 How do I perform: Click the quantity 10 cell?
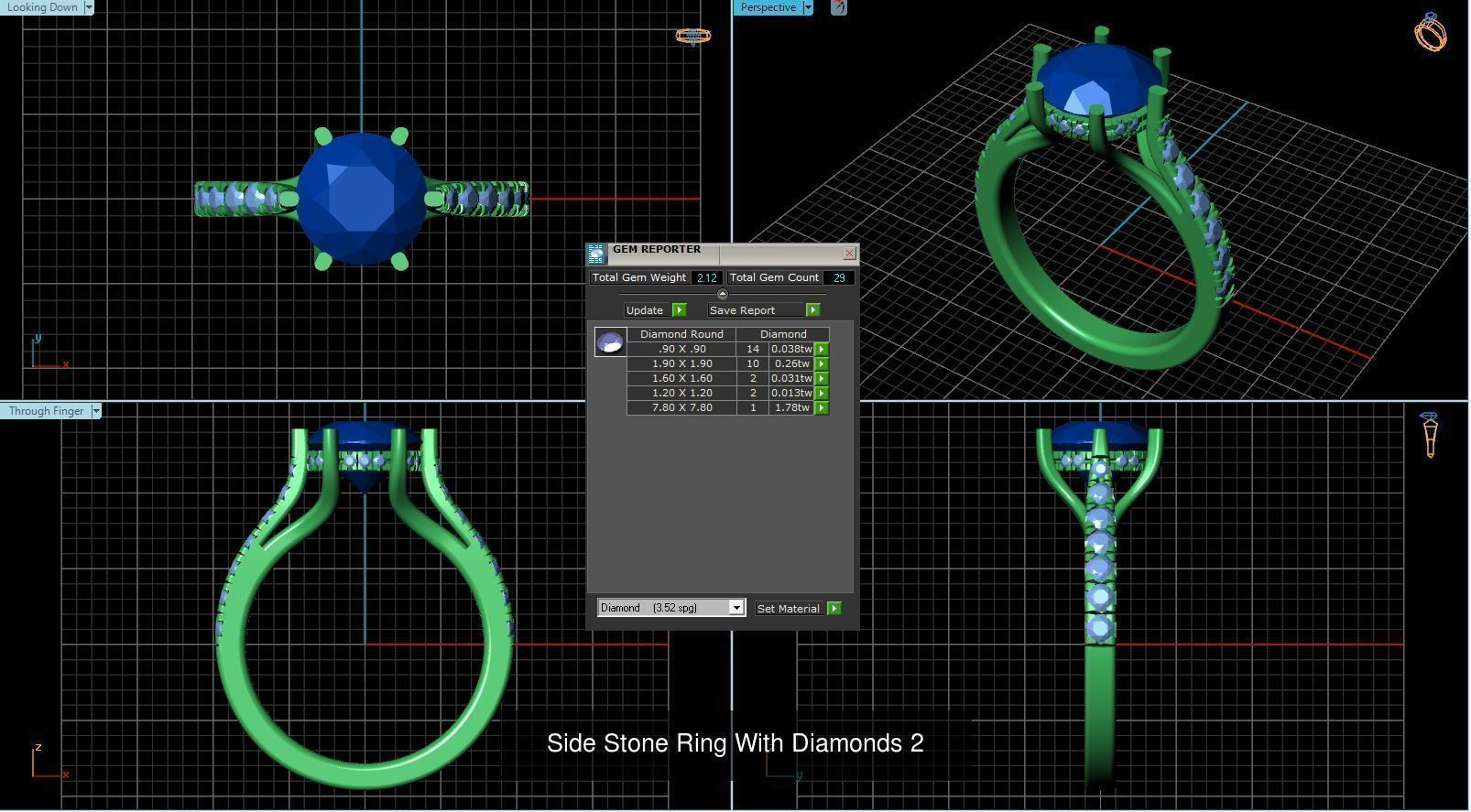[x=753, y=363]
